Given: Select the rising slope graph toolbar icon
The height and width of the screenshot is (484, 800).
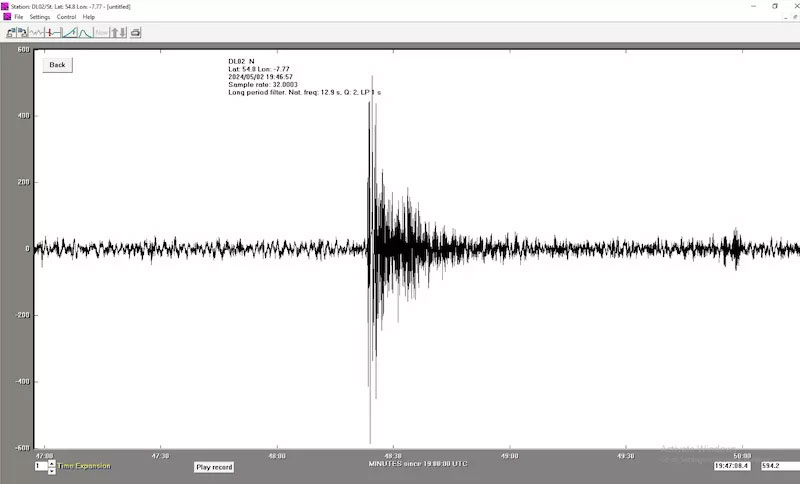Looking at the screenshot, I should (70, 32).
